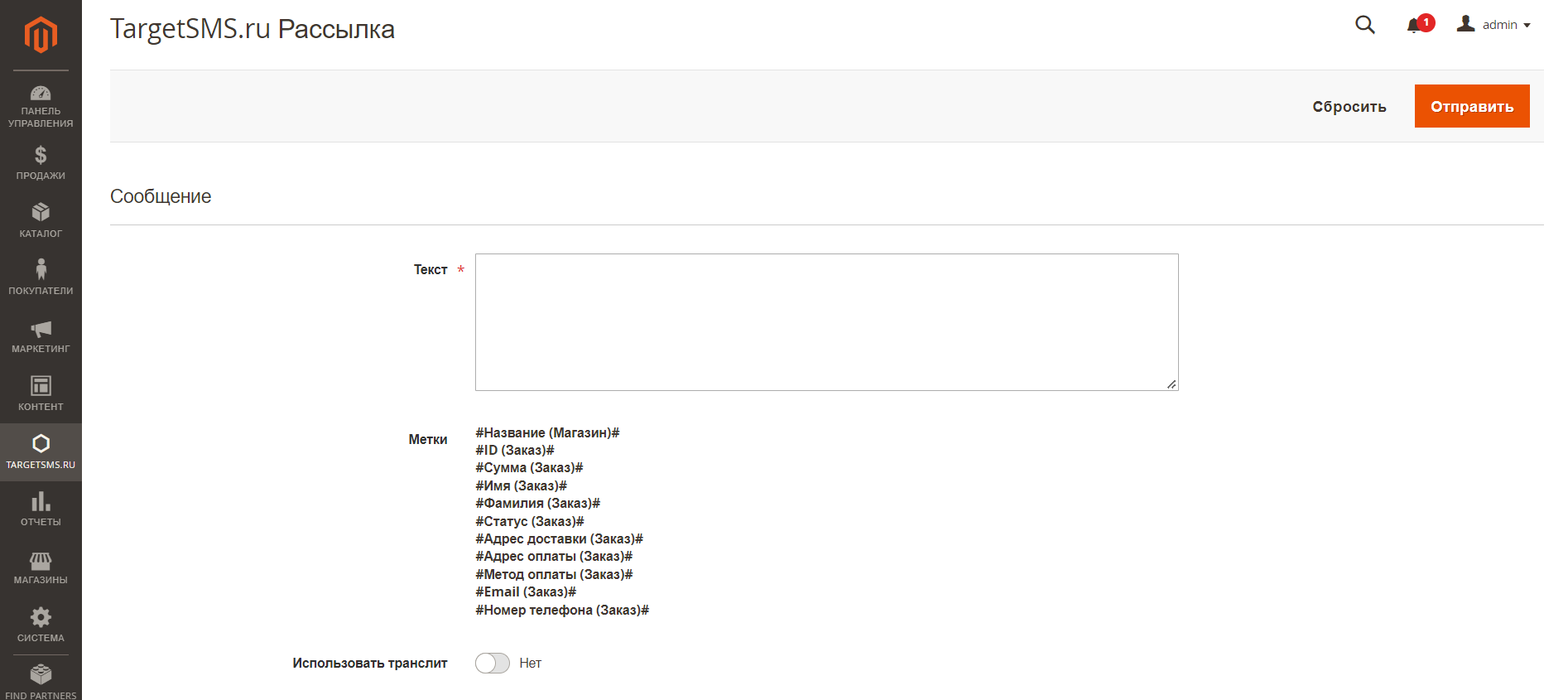Toggle the Использовать транслит switch
1568x700 pixels.
point(493,664)
